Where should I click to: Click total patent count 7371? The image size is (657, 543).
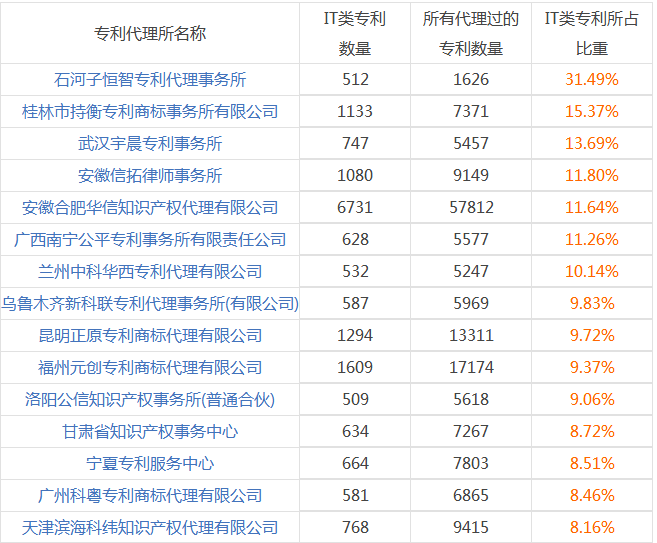pos(471,111)
